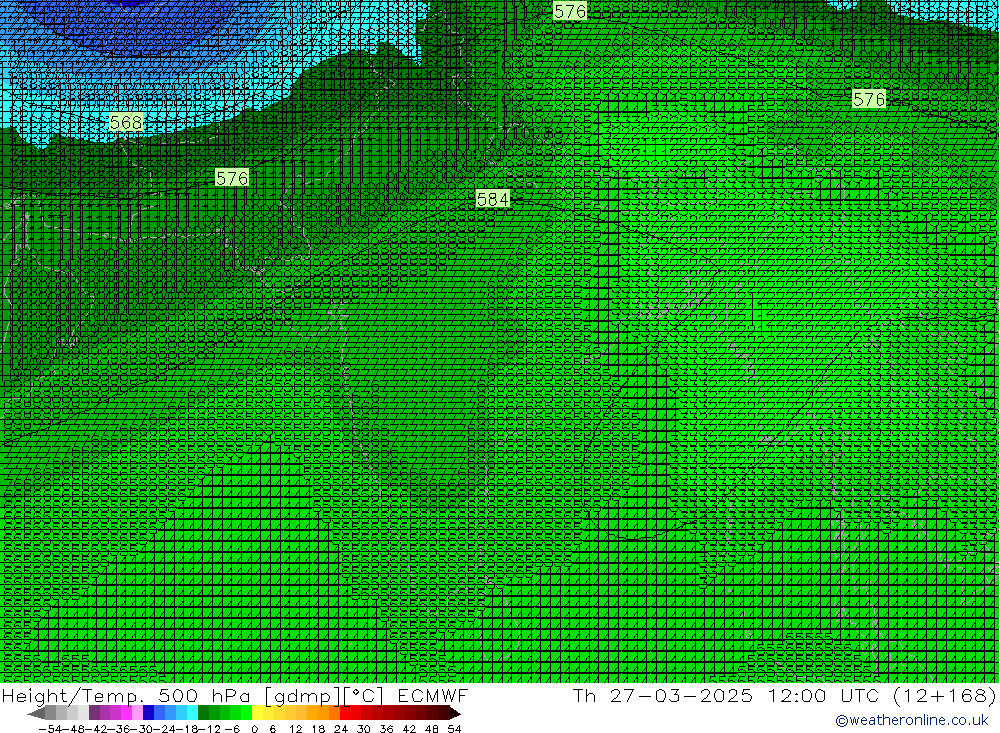Click the [gdmp] unit label
The image size is (1000, 733).
[303, 696]
